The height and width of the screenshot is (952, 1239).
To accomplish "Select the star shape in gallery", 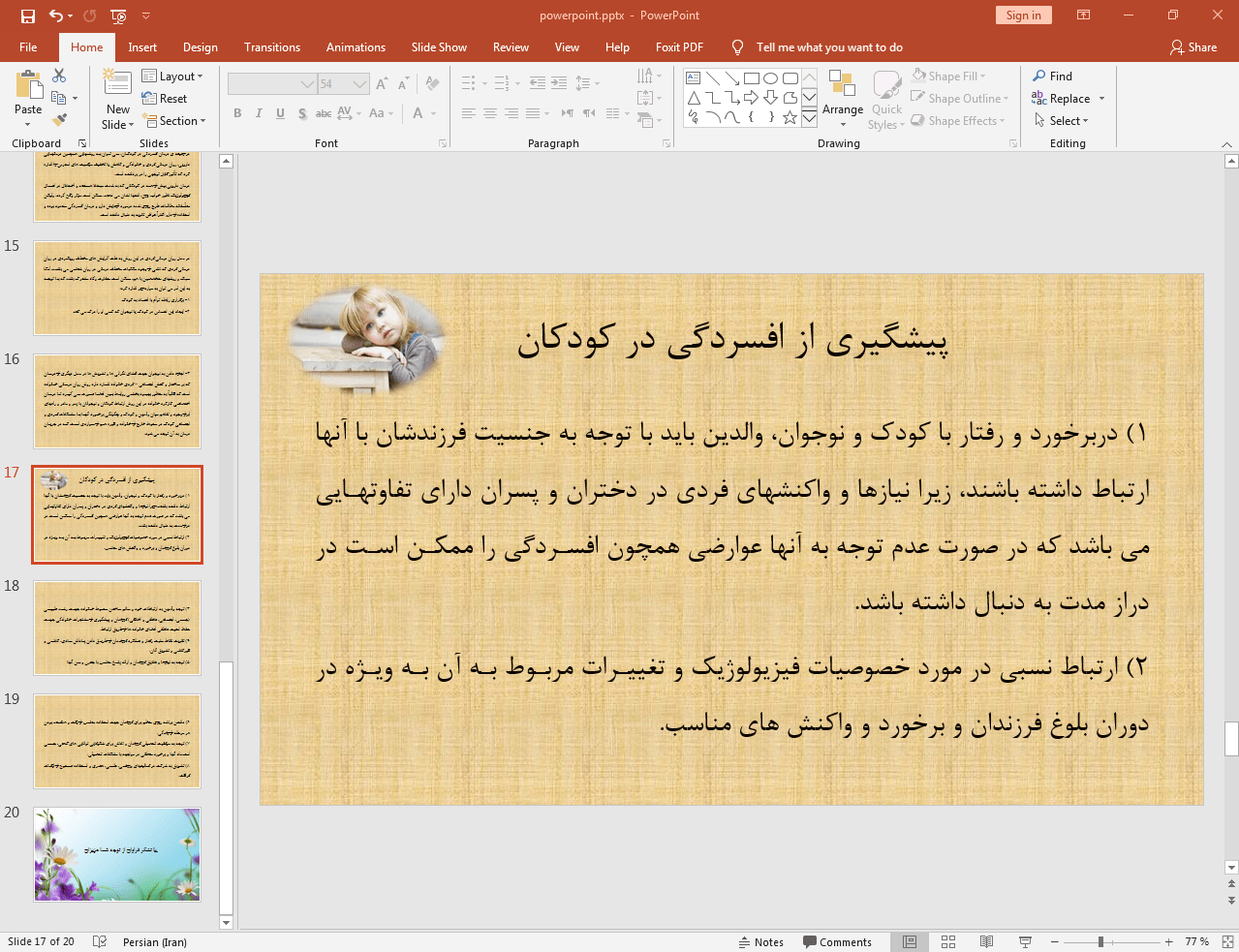I will (790, 117).
